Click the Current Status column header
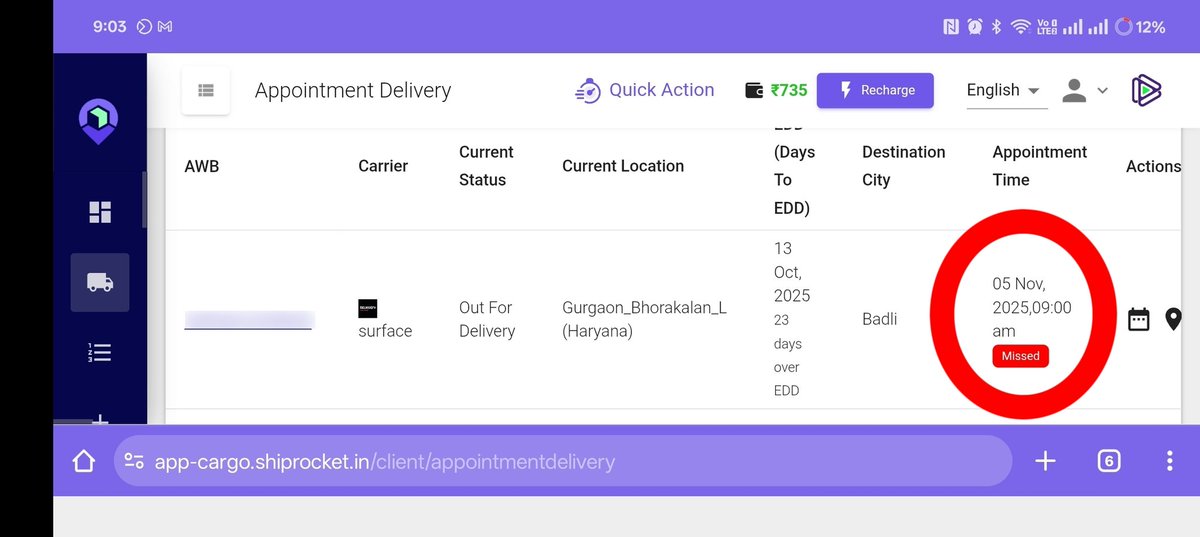 tap(486, 166)
